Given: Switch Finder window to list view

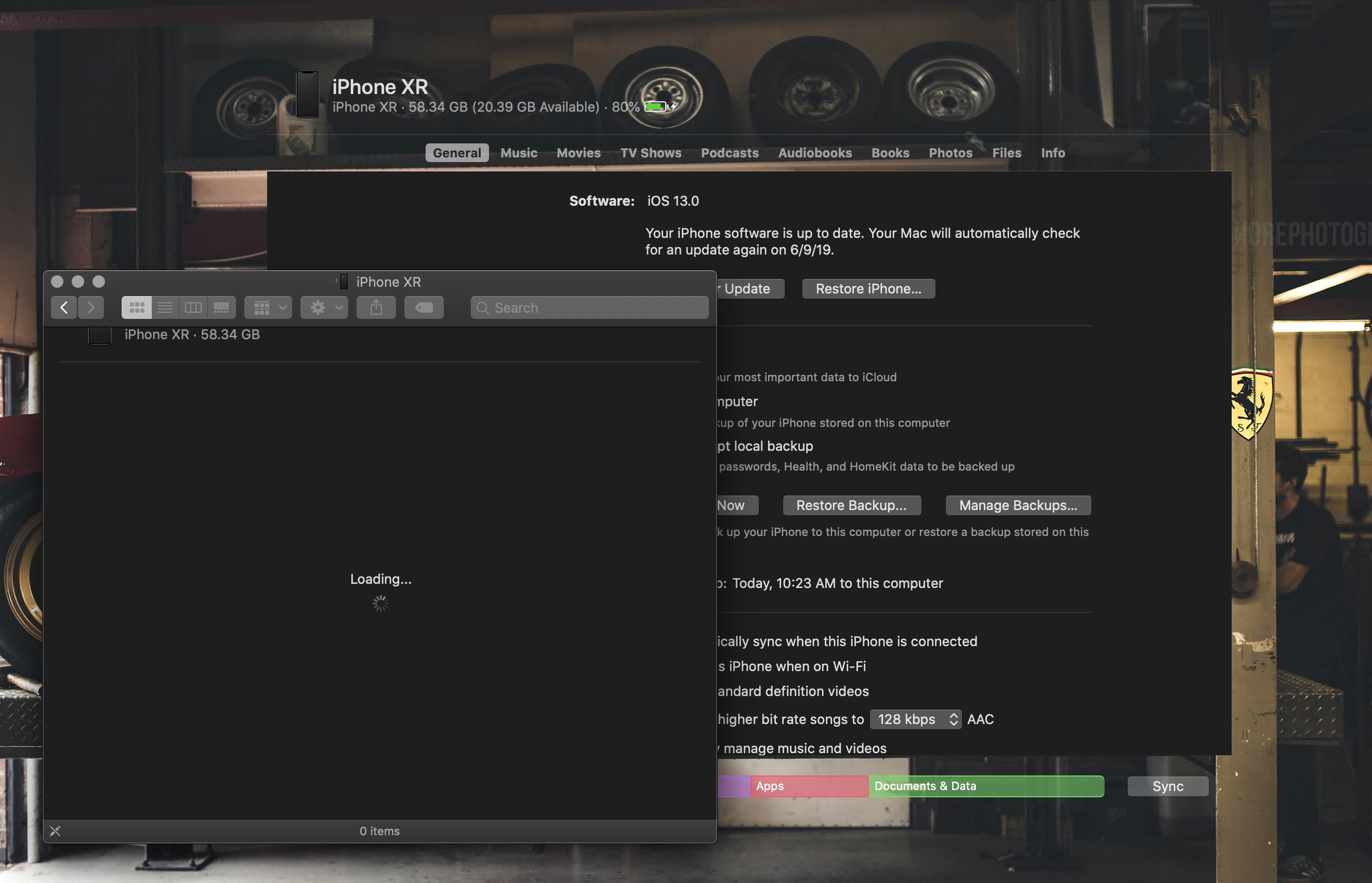Looking at the screenshot, I should pyautogui.click(x=165, y=308).
